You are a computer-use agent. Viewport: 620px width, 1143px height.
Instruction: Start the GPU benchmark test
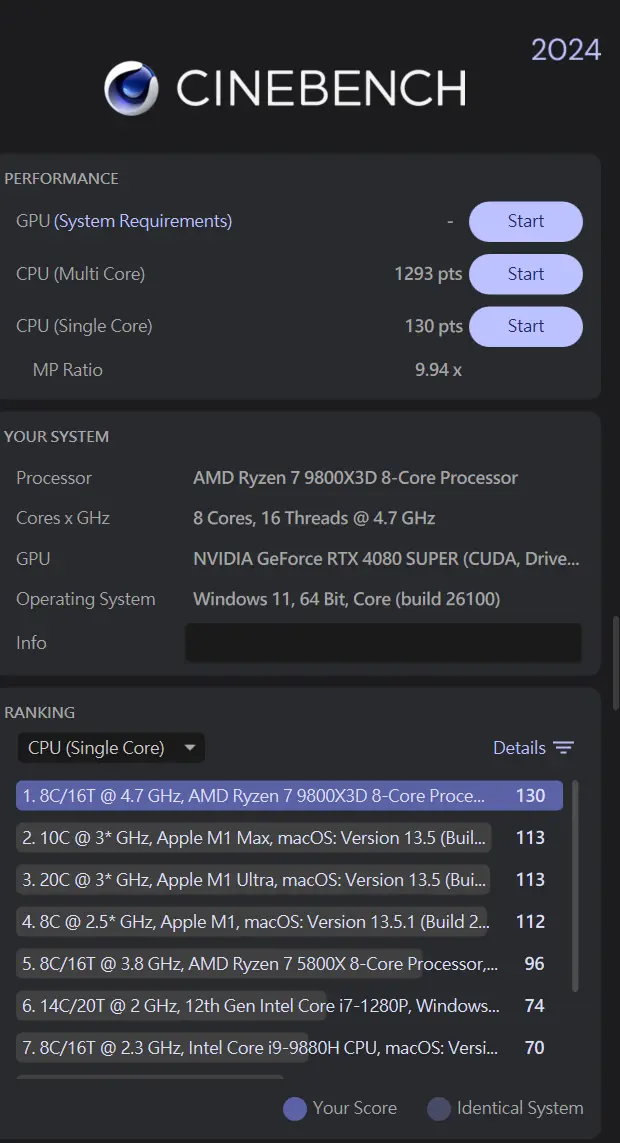pyautogui.click(x=526, y=221)
